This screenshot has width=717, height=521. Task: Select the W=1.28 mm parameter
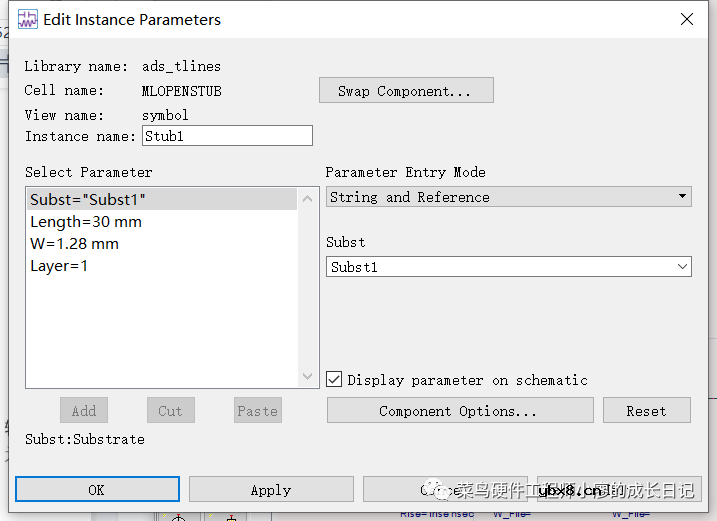point(75,243)
